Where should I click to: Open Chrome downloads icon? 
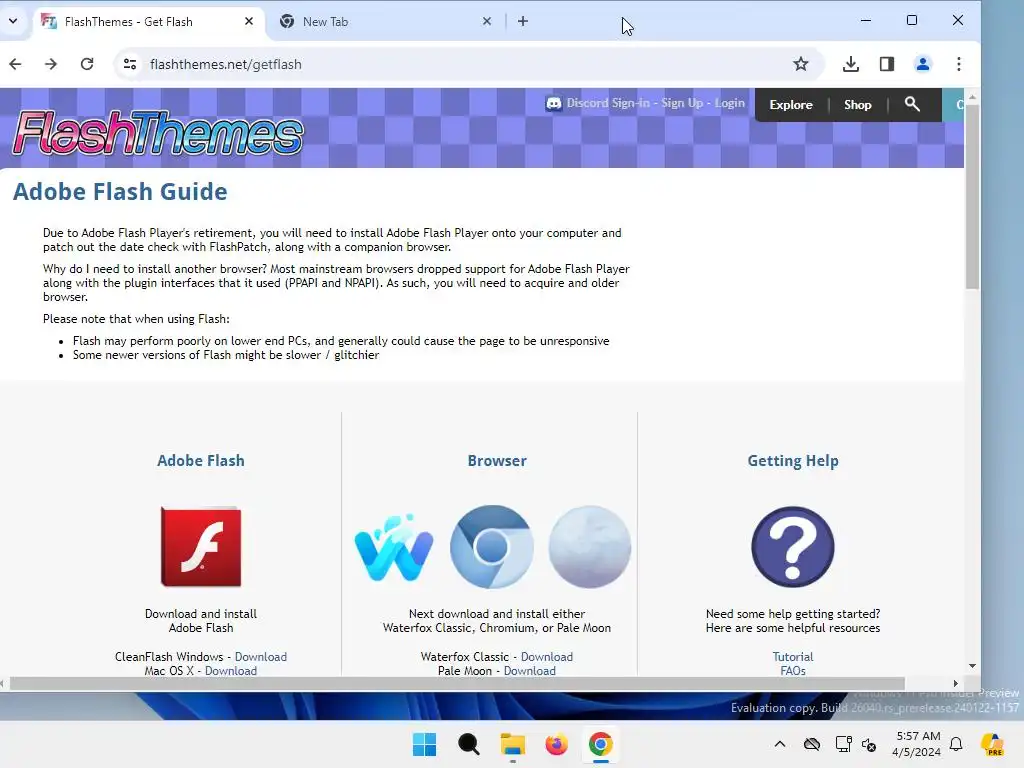[850, 64]
